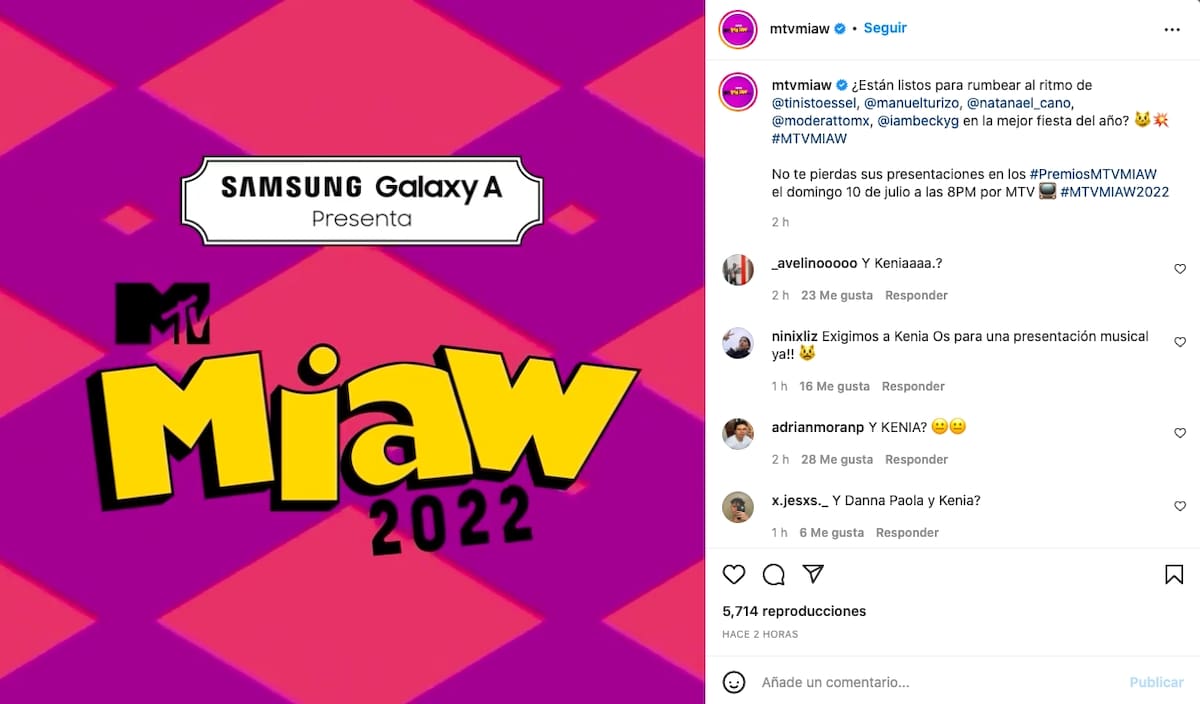
Task: Like the post with the heart icon
Action: (x=734, y=574)
